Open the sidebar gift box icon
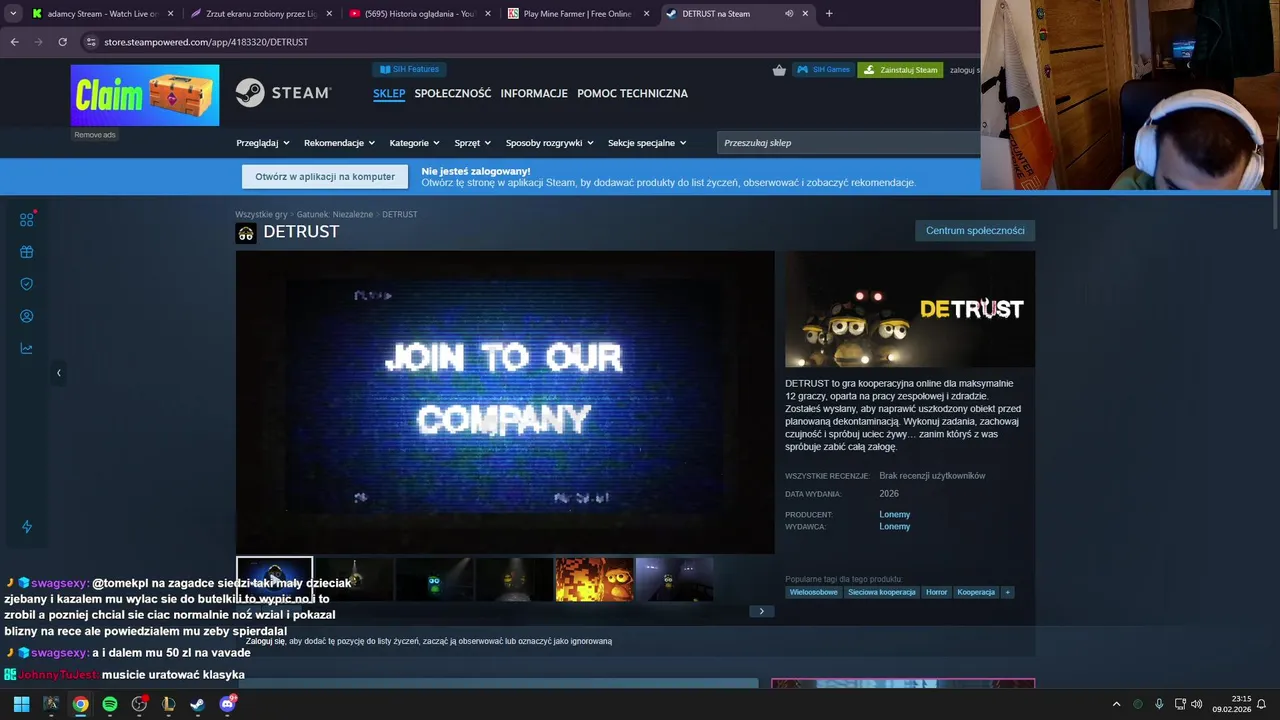This screenshot has width=1280, height=720. 27,252
